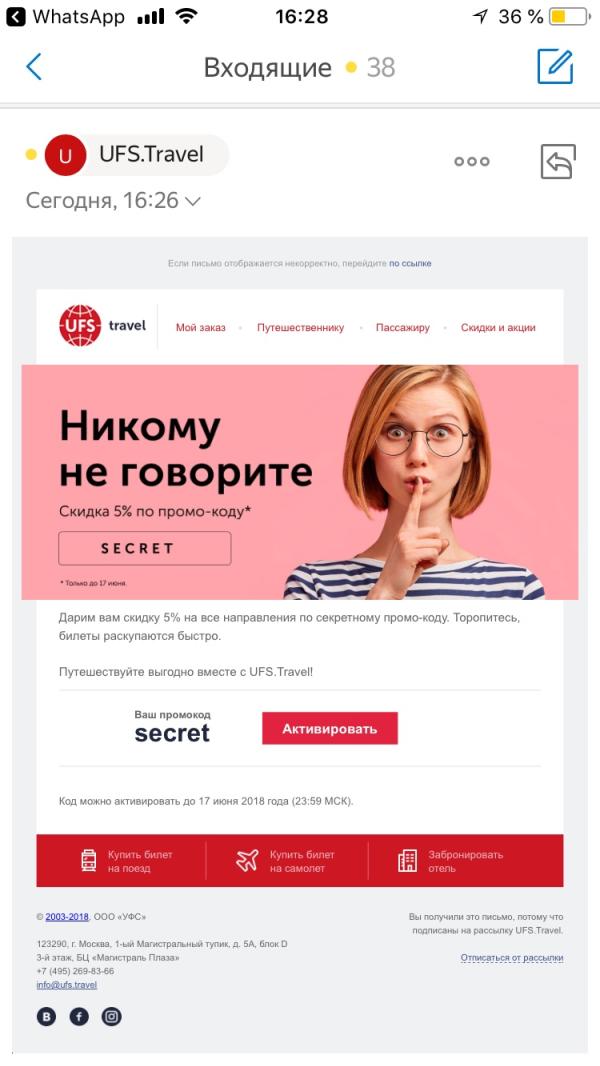The image size is (600, 1066).
Task: Select the Путешественнику menu item
Action: point(300,328)
